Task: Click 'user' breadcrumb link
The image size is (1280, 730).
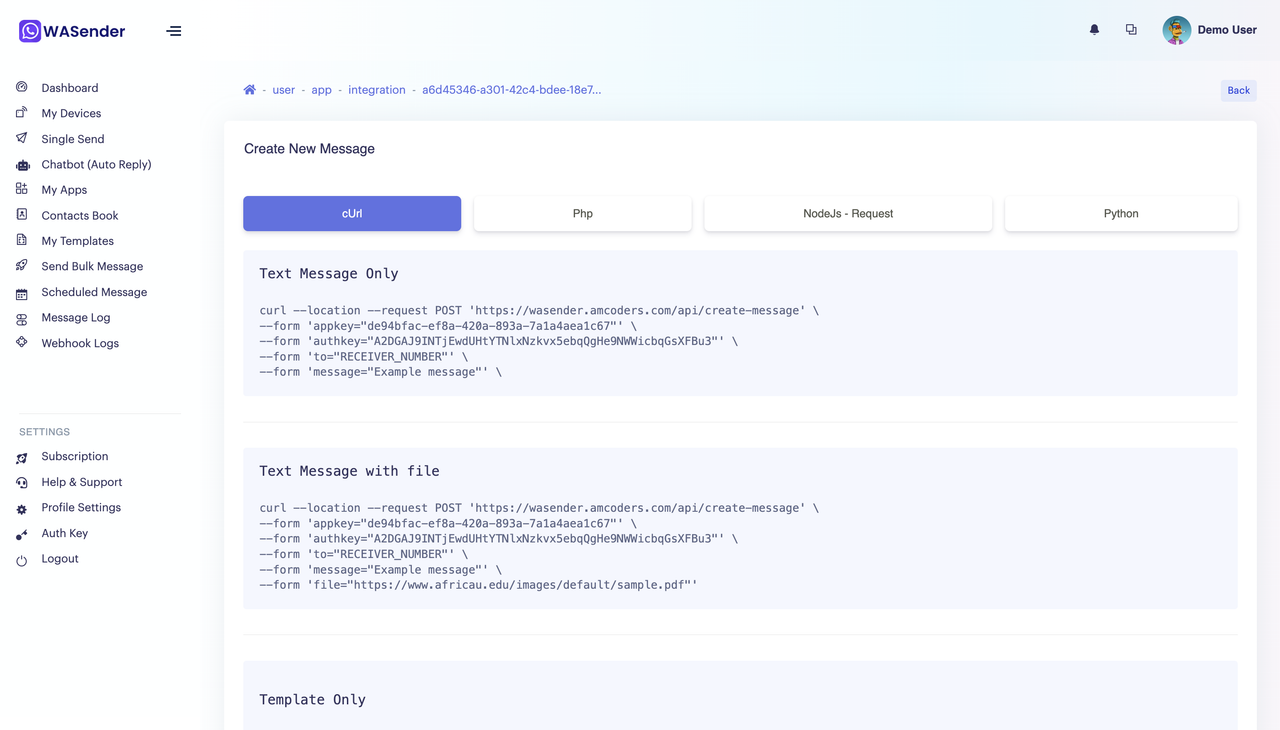Action: [x=284, y=90]
